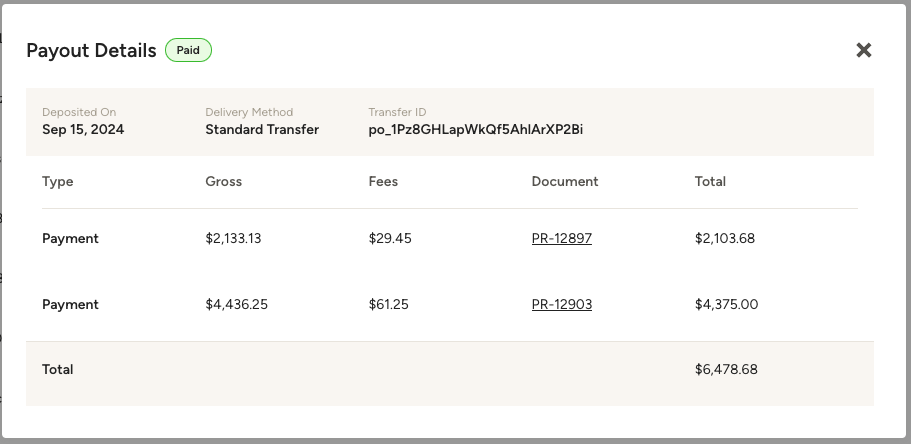The width and height of the screenshot is (911, 444).
Task: Select the $4,375.00 row total
Action: coord(726,305)
